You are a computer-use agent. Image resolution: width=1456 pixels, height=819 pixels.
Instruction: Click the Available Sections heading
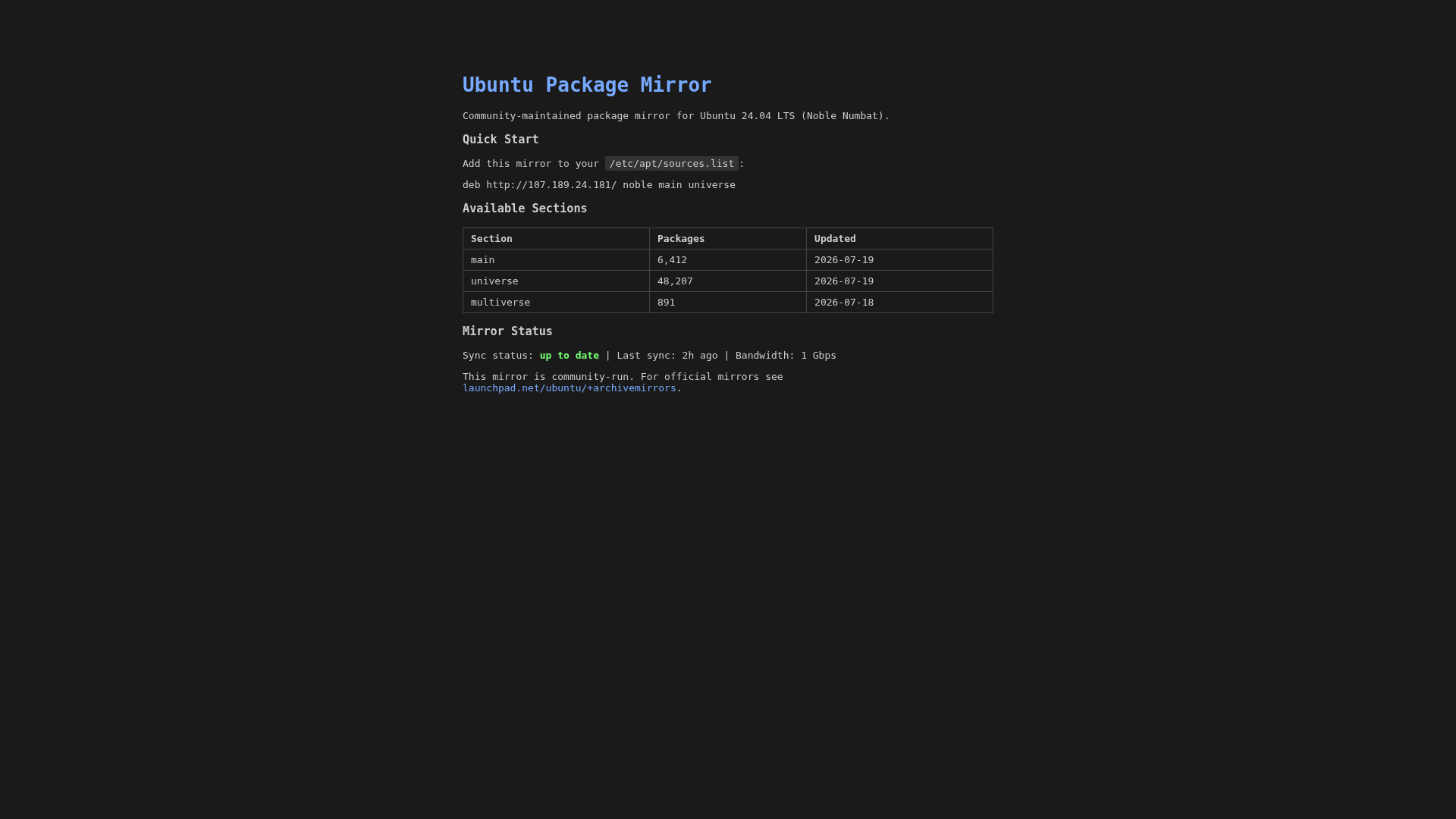[x=525, y=209]
